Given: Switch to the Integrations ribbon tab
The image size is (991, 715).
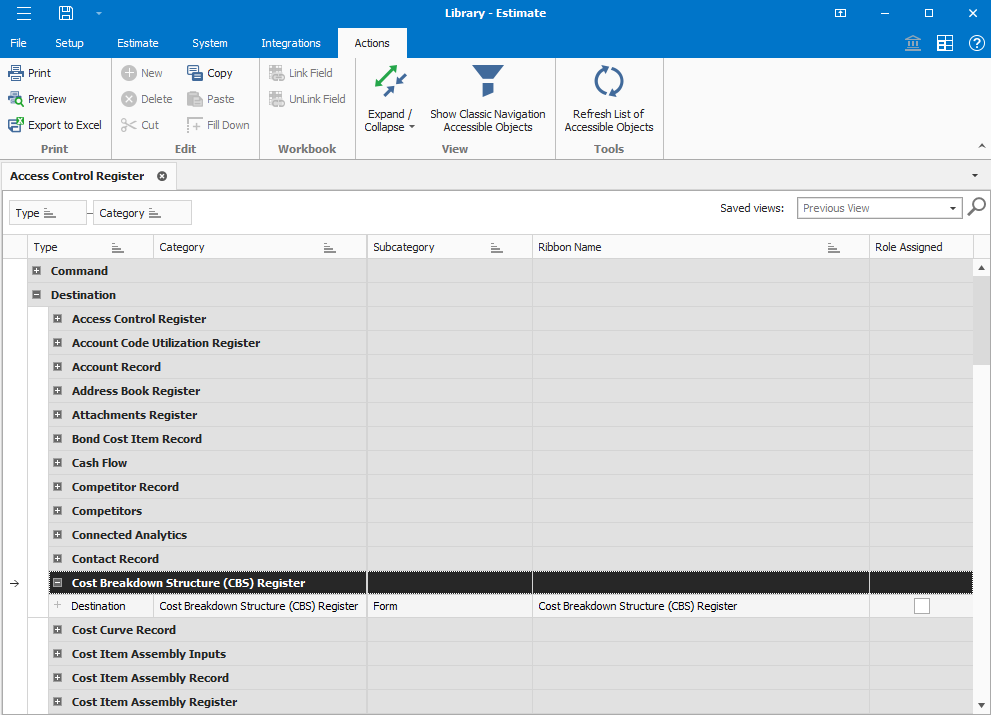Looking at the screenshot, I should coord(290,43).
